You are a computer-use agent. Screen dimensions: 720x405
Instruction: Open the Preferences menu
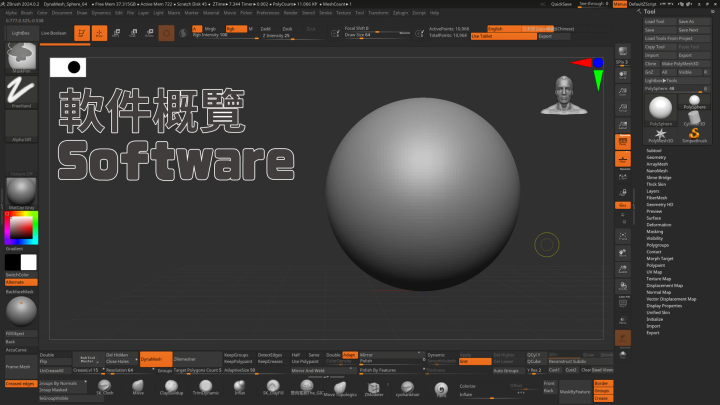coord(268,13)
